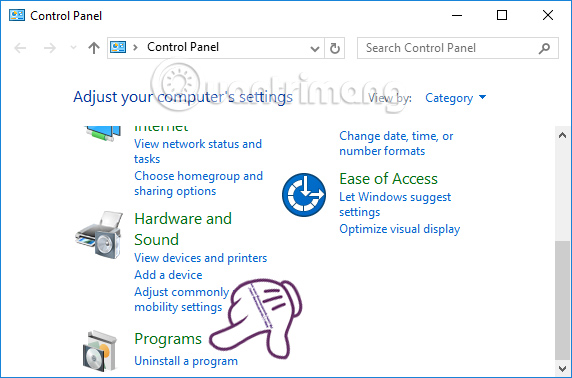Expand the address bar history dropdown
The image size is (572, 378).
tap(314, 48)
